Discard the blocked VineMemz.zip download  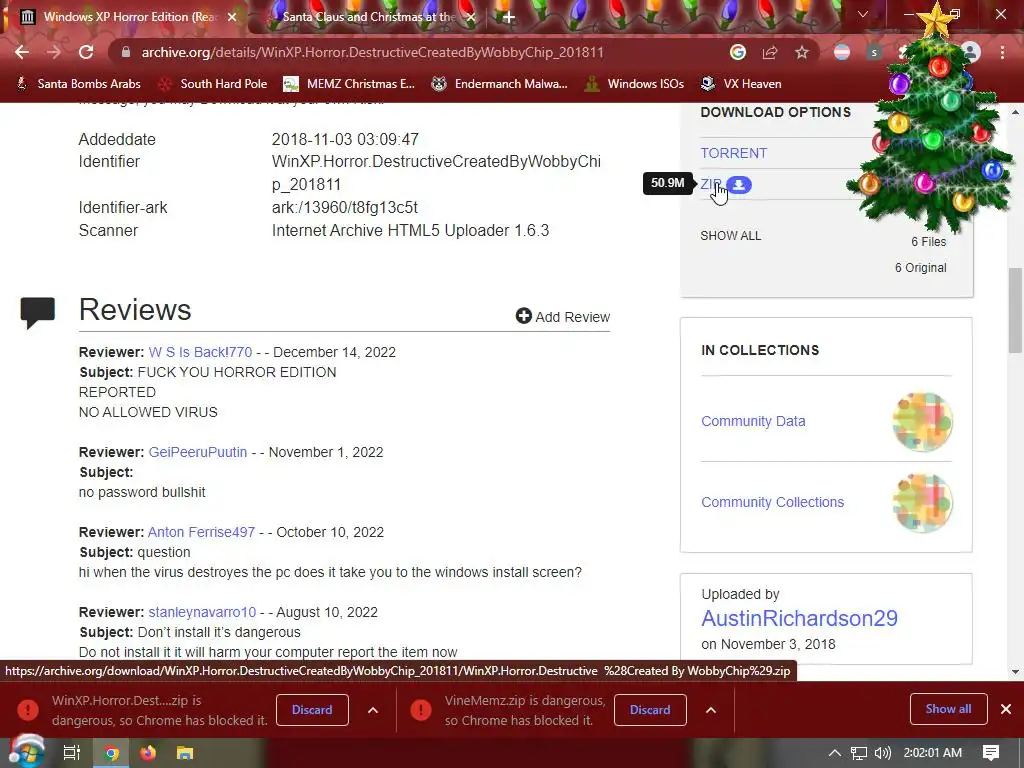coord(650,710)
